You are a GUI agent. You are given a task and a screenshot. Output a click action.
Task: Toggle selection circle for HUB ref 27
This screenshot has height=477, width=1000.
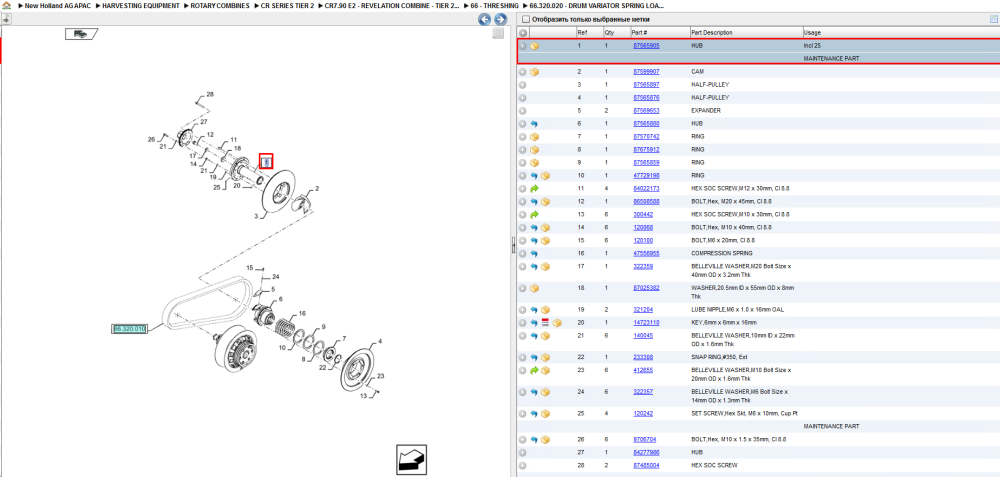523,452
